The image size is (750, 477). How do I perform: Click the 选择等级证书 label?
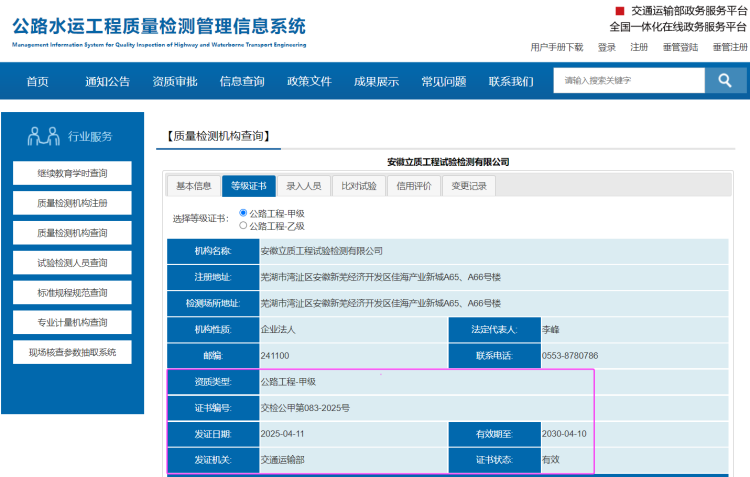pos(200,219)
